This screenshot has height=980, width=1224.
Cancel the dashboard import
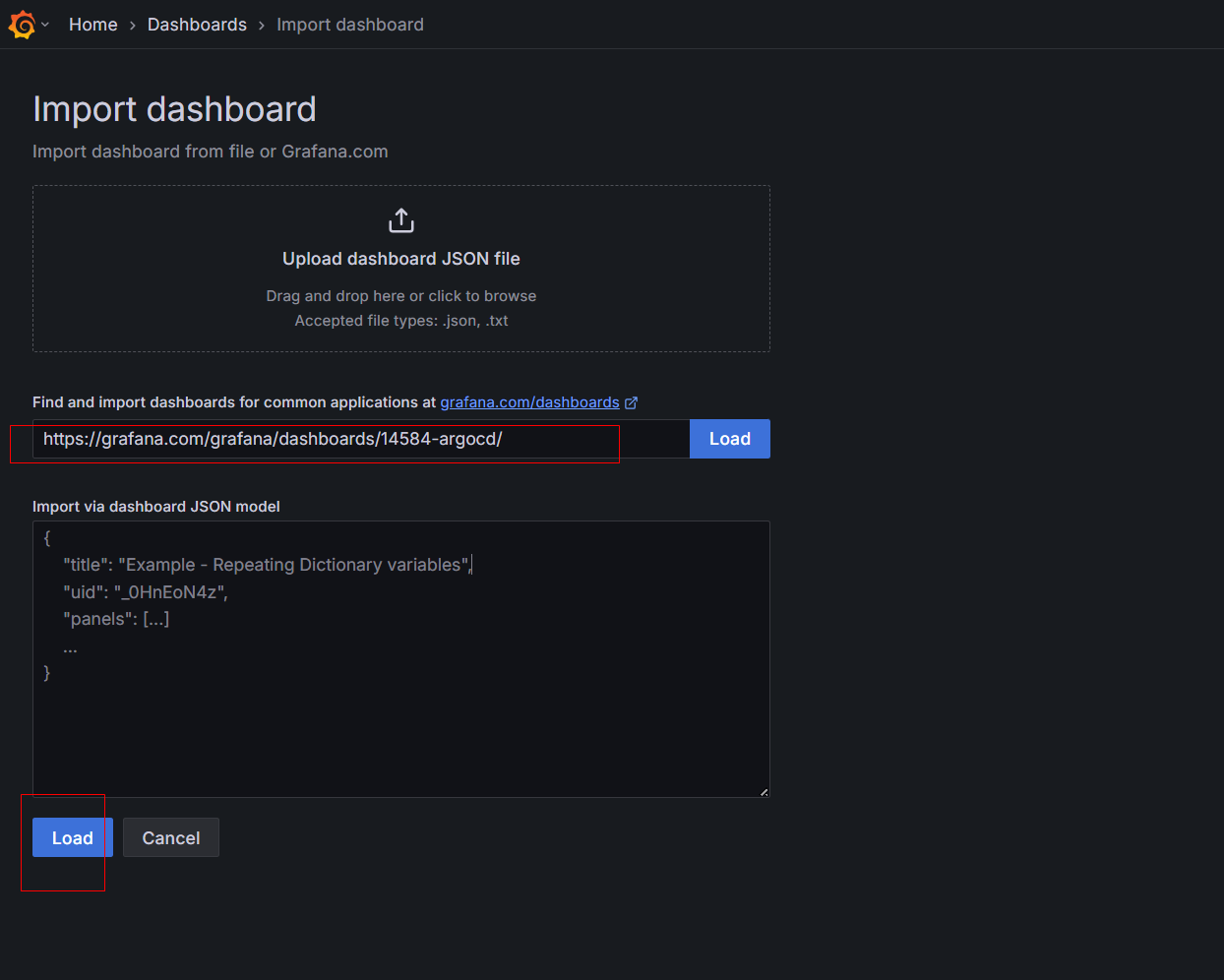coord(171,837)
